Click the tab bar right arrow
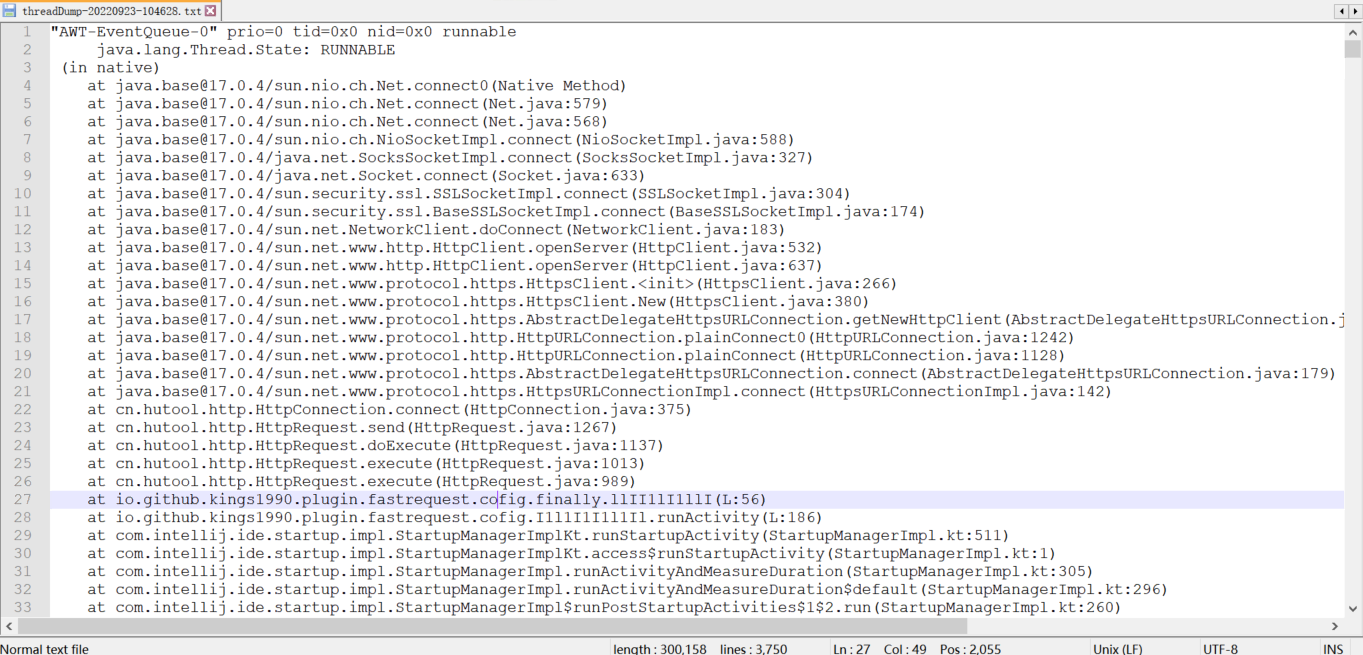Image resolution: width=1363 pixels, height=655 pixels. 1354,11
